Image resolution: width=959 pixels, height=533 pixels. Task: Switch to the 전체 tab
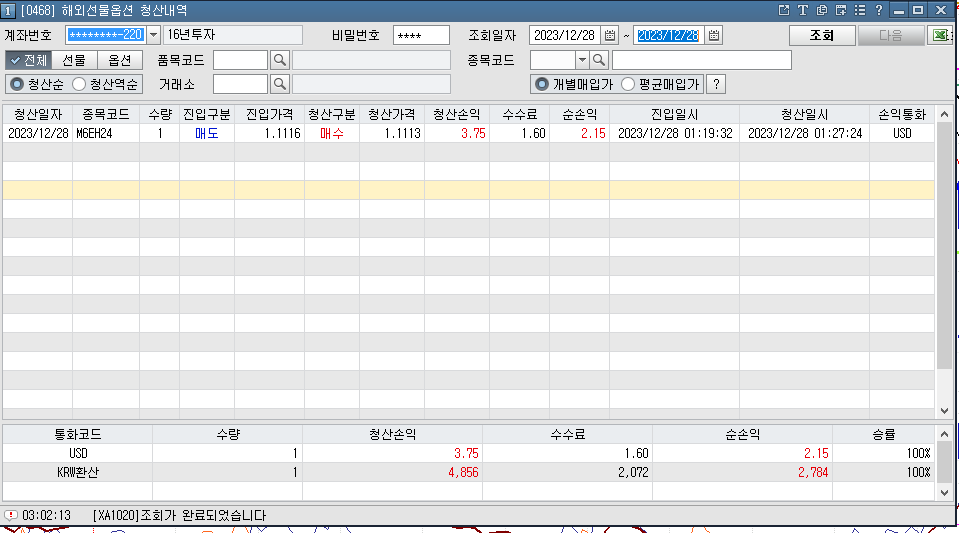click(29, 60)
